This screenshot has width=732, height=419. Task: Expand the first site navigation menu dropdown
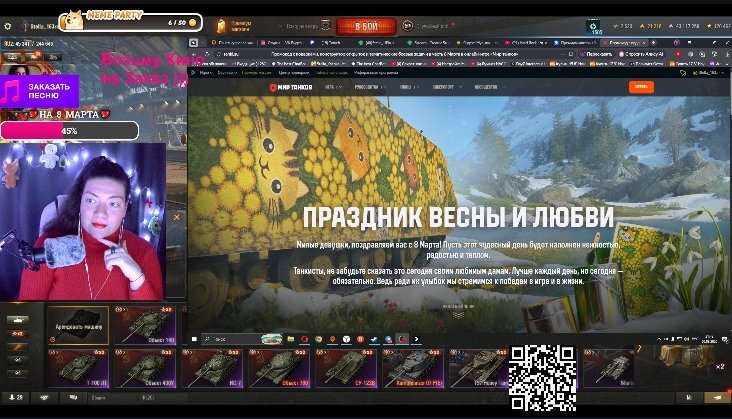point(333,87)
